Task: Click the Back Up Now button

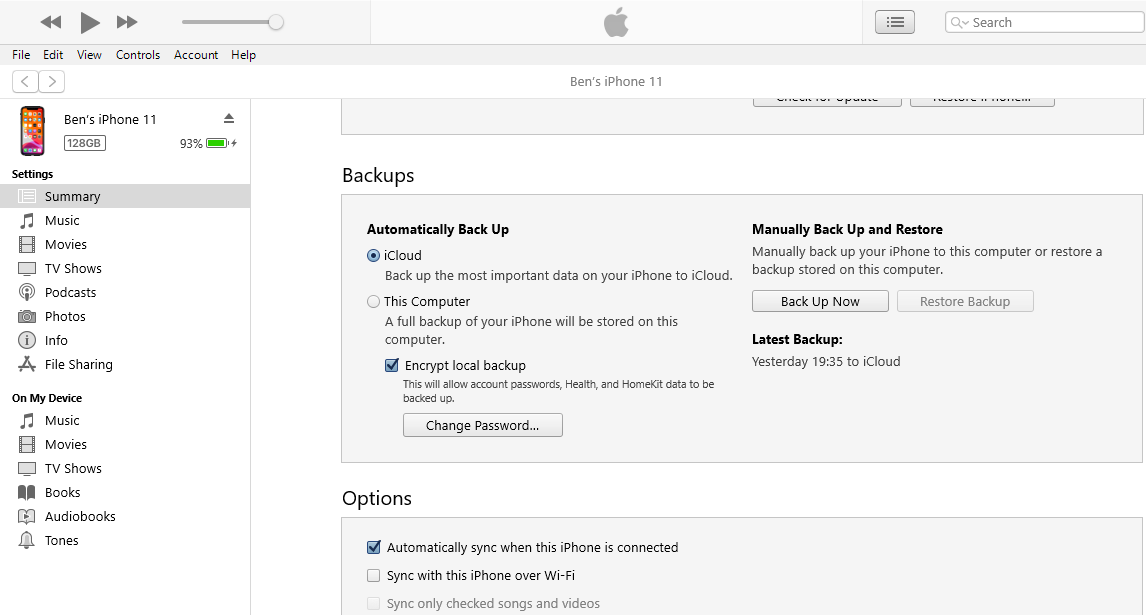Action: coord(820,301)
